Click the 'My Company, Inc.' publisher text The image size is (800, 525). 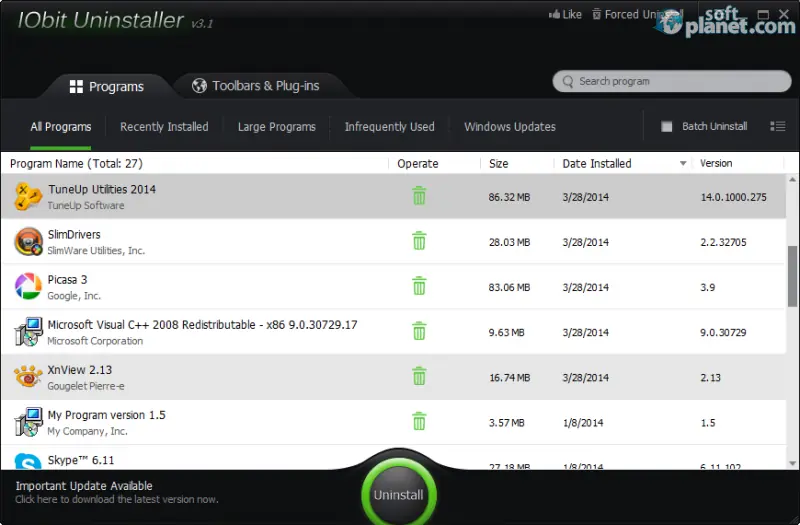pos(87,431)
